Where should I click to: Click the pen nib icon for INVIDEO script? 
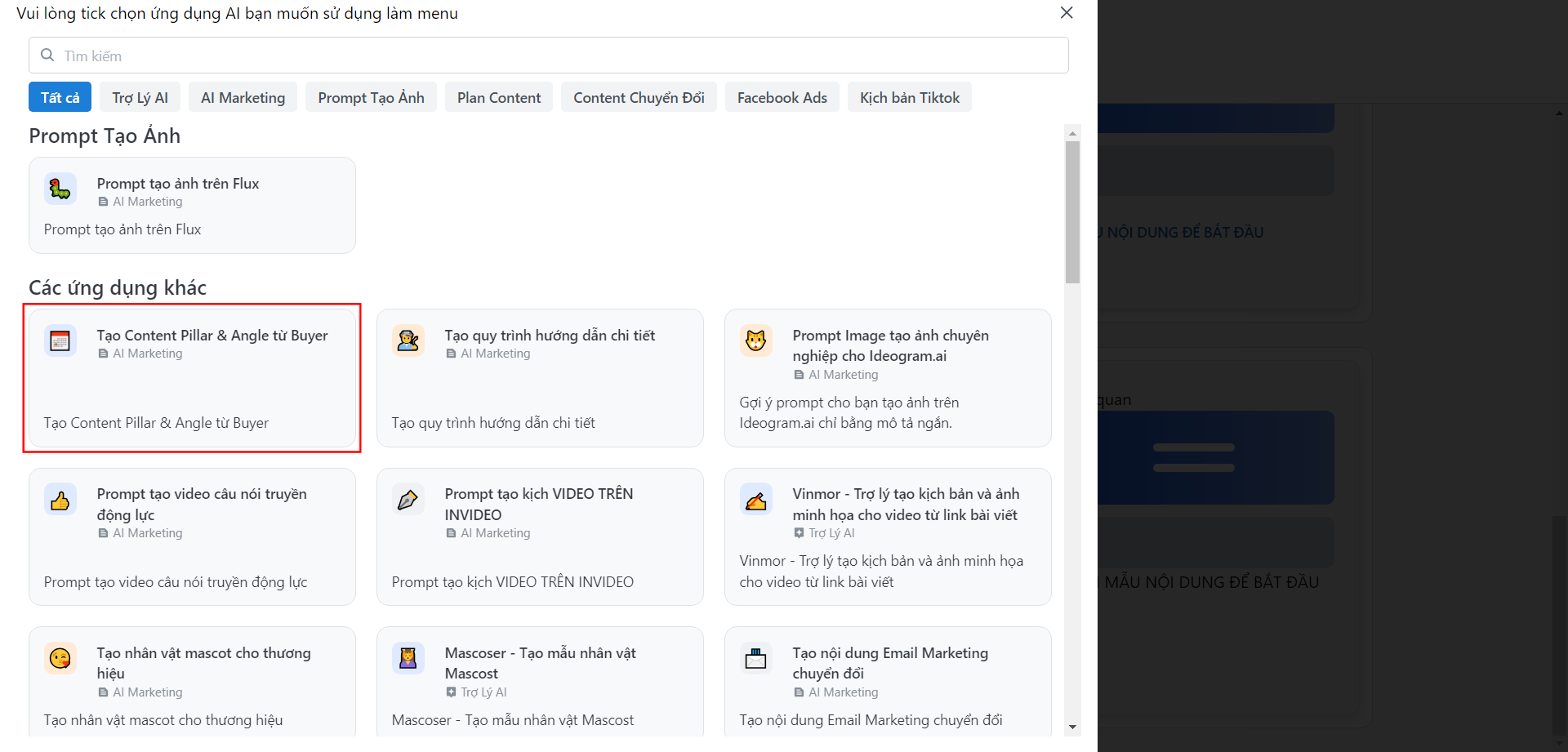pos(408,500)
